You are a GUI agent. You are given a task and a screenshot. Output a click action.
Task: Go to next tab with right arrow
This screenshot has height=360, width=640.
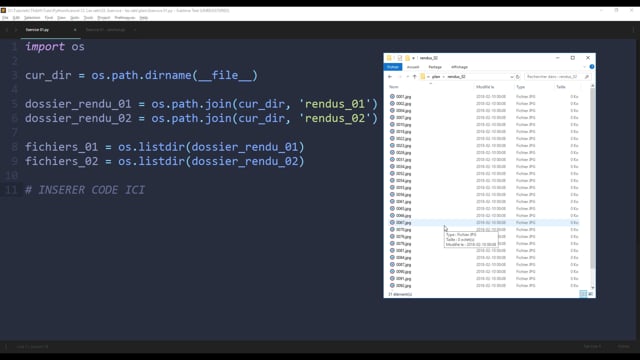16,30
